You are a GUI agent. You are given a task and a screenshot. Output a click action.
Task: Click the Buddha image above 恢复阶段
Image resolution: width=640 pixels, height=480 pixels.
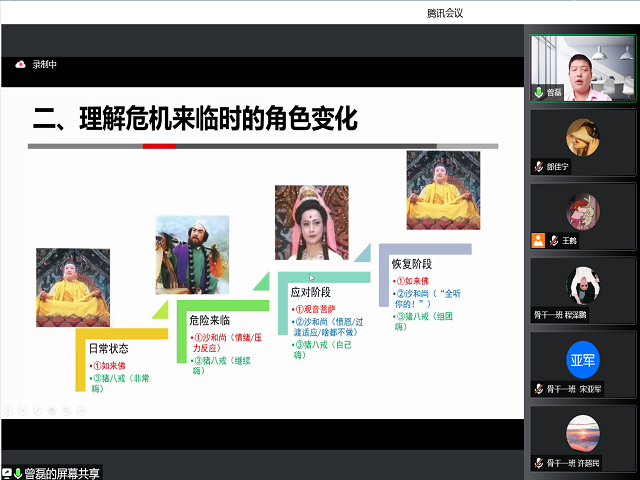pyautogui.click(x=443, y=190)
